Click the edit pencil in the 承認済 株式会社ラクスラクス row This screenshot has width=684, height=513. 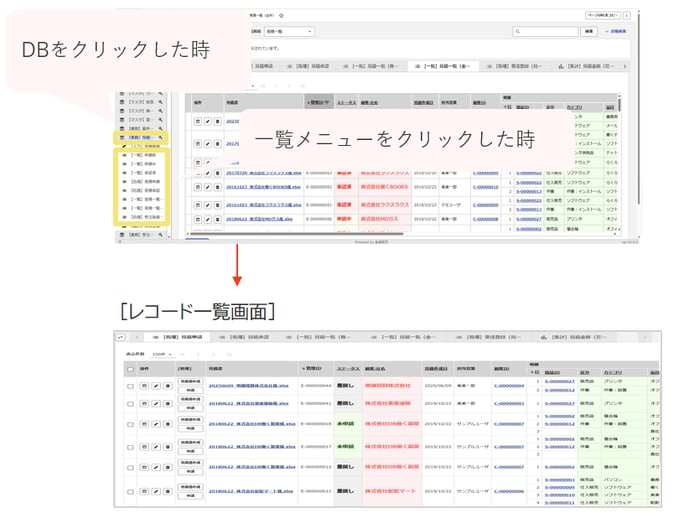point(208,203)
